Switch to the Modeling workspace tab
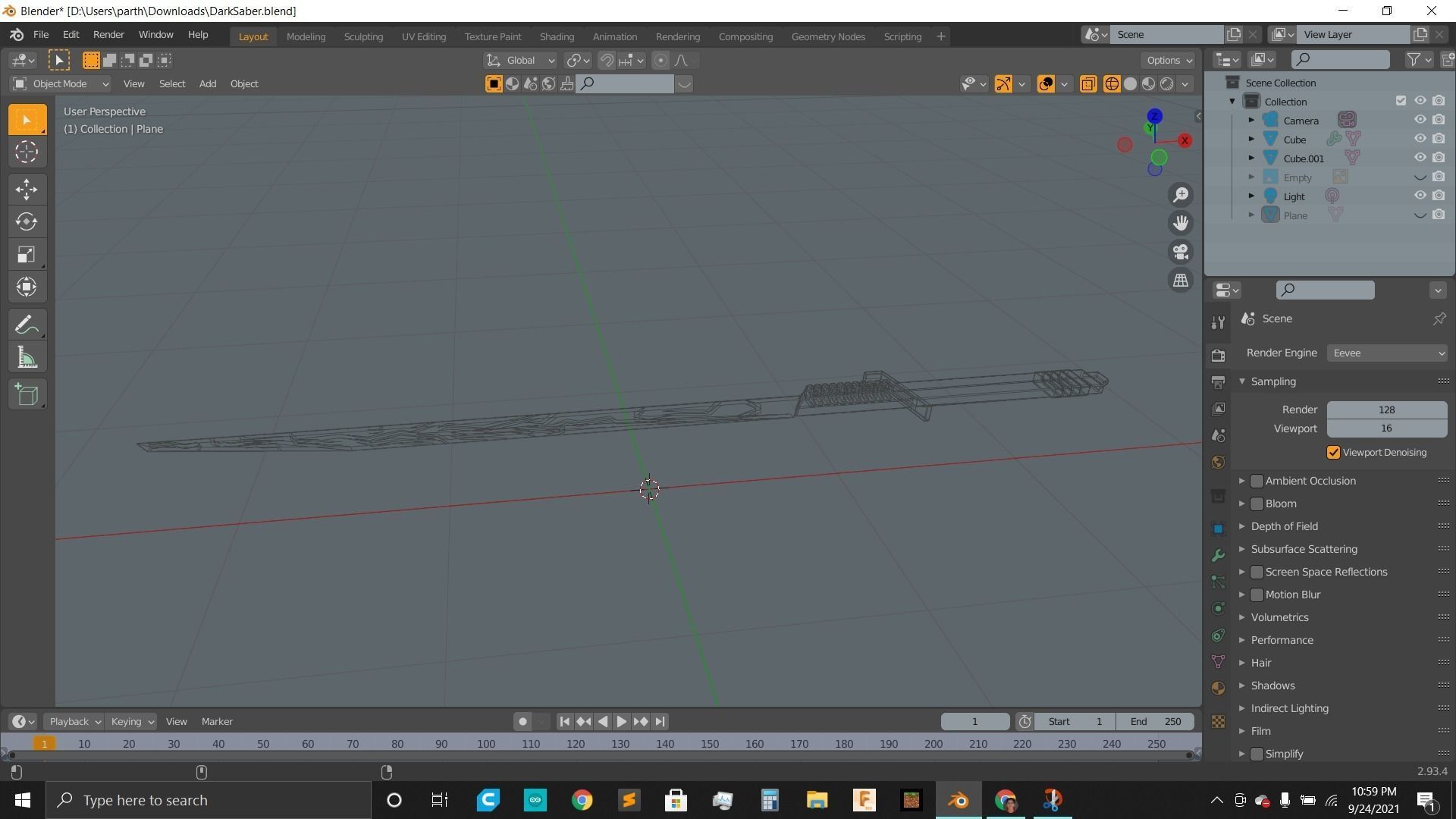1456x819 pixels. (x=306, y=36)
